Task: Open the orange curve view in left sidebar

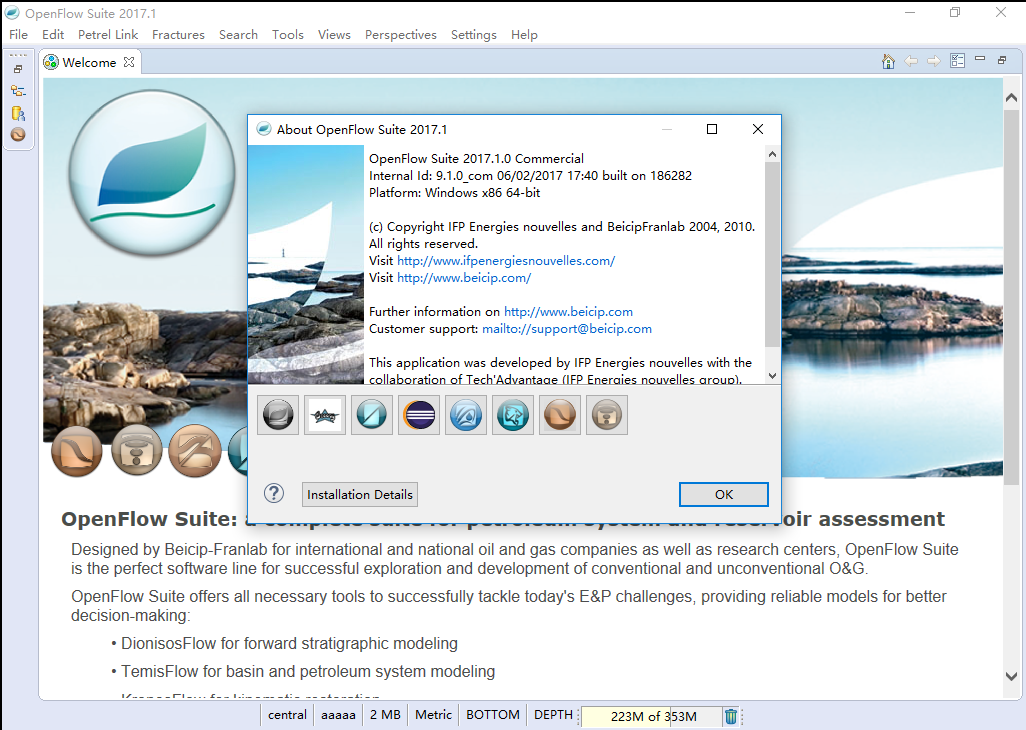Action: [18, 134]
